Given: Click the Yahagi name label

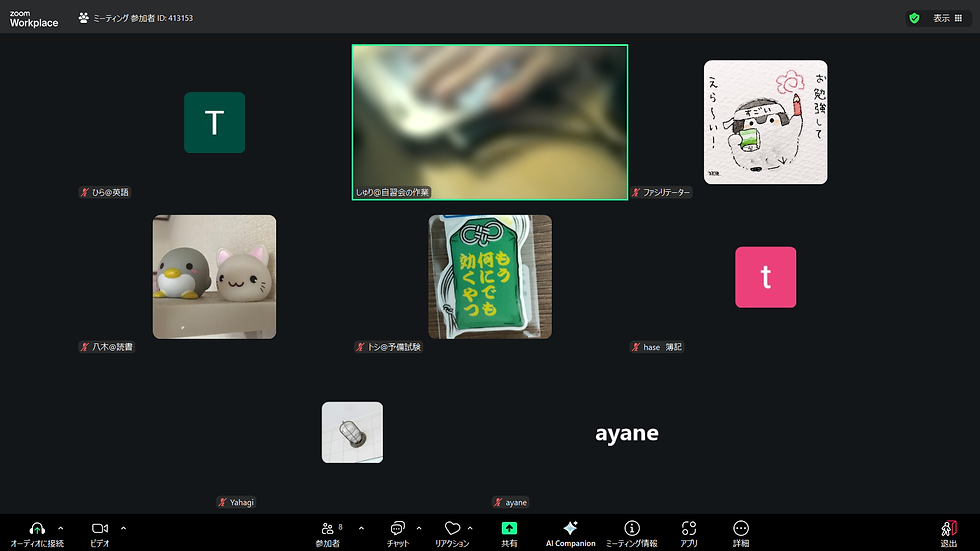Looking at the screenshot, I should click(236, 502).
